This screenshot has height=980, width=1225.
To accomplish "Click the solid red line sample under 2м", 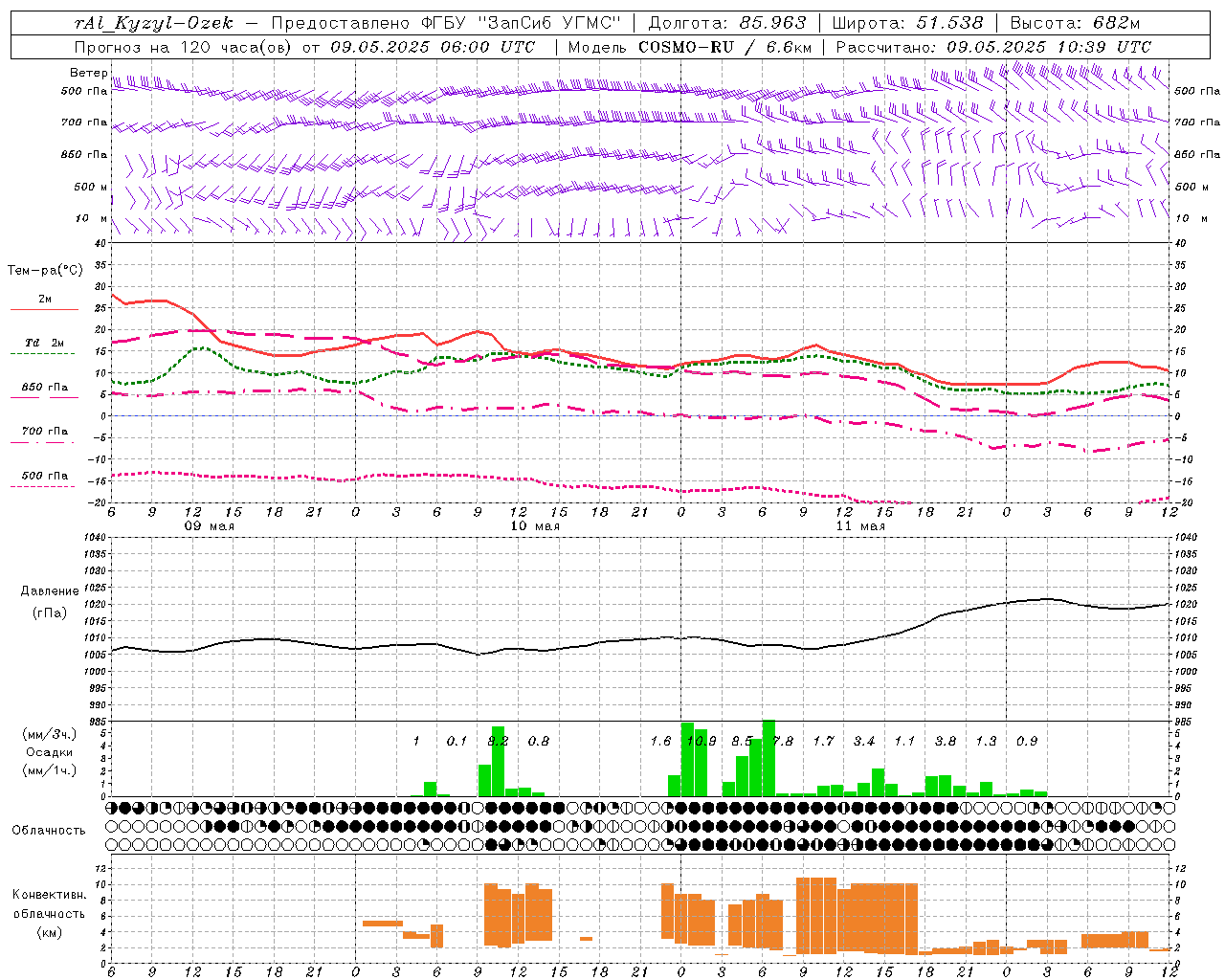I will 44,309.
